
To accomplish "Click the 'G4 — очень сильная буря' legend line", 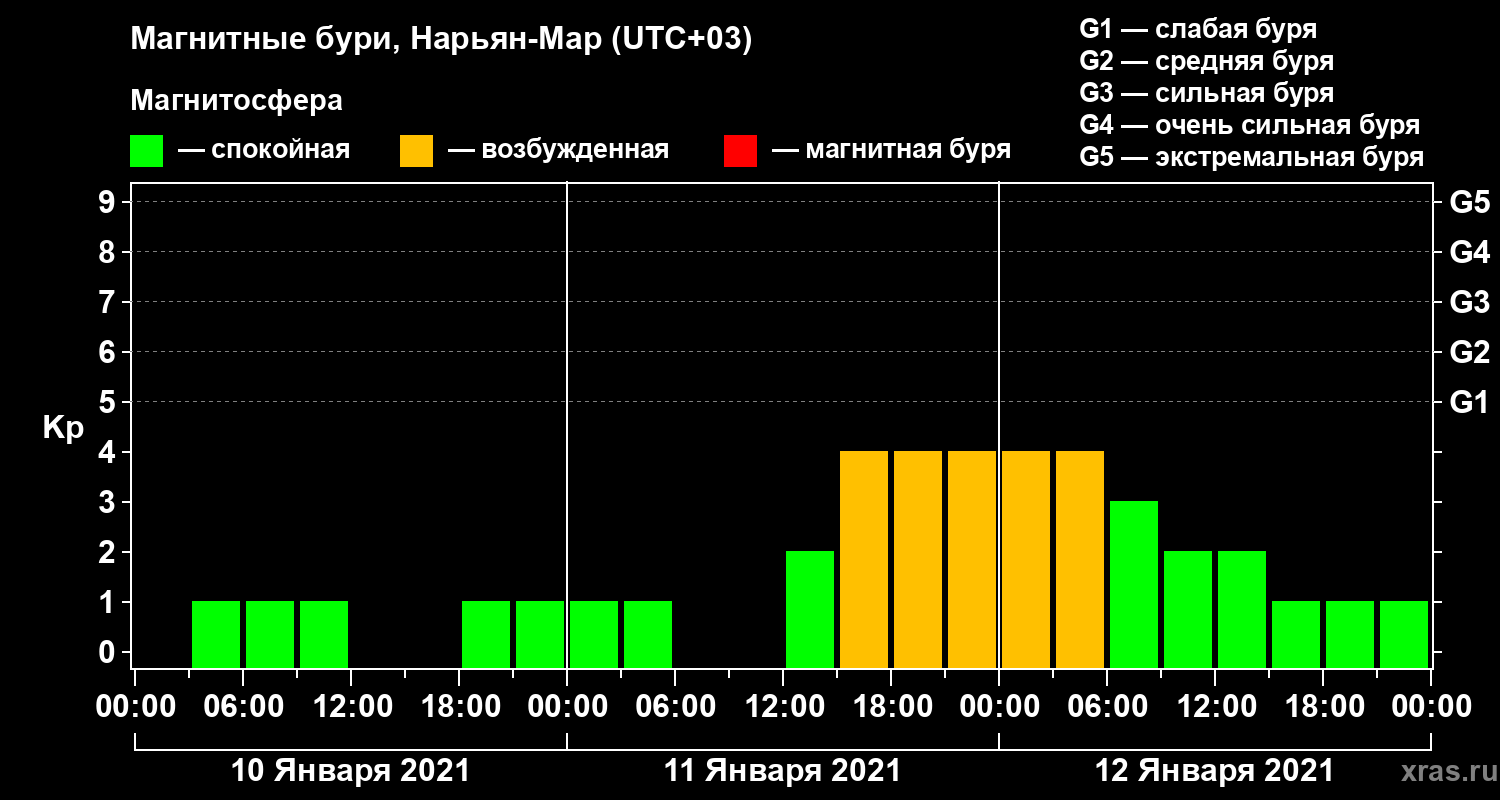I will tap(1249, 125).
